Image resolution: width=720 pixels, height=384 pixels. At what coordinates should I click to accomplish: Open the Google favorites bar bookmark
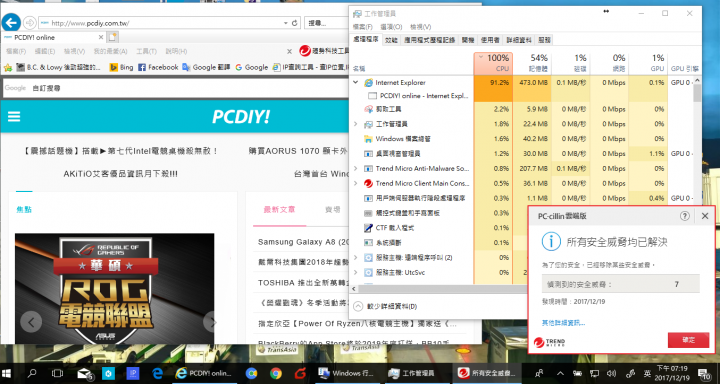[252, 67]
